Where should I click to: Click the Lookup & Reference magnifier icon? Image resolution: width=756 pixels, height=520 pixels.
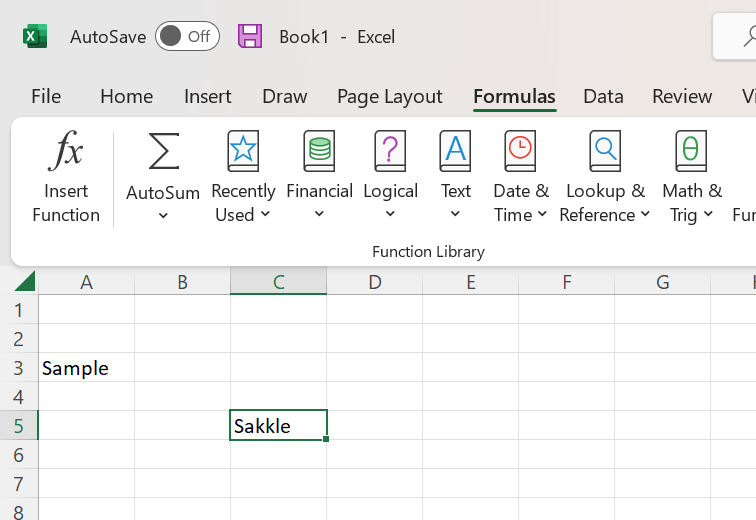(x=605, y=151)
